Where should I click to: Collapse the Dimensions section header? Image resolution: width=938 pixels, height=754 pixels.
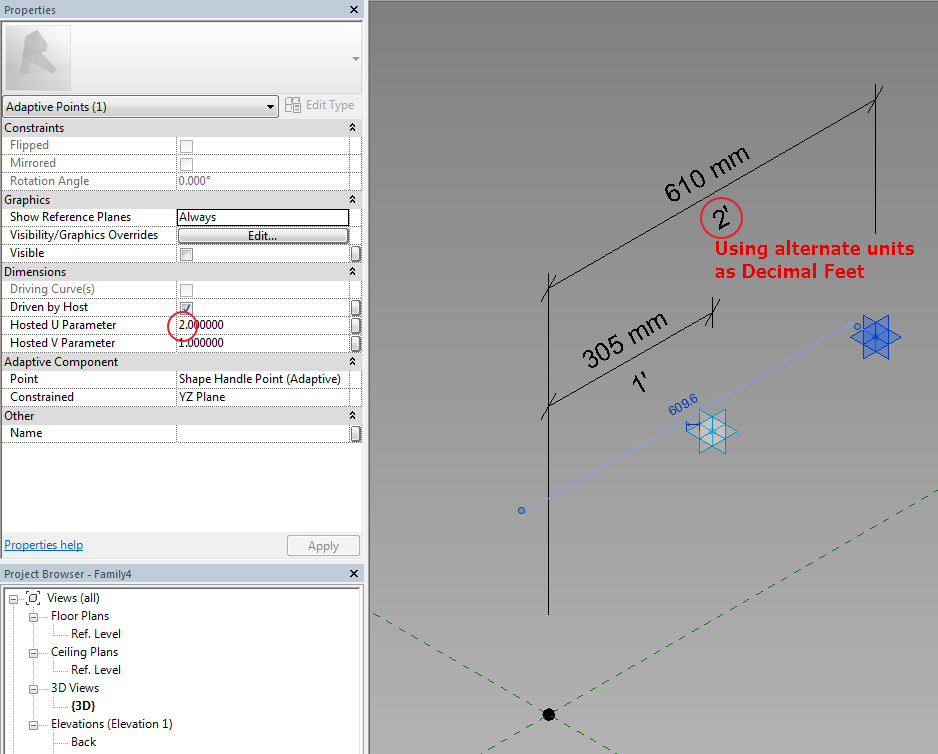coord(353,271)
